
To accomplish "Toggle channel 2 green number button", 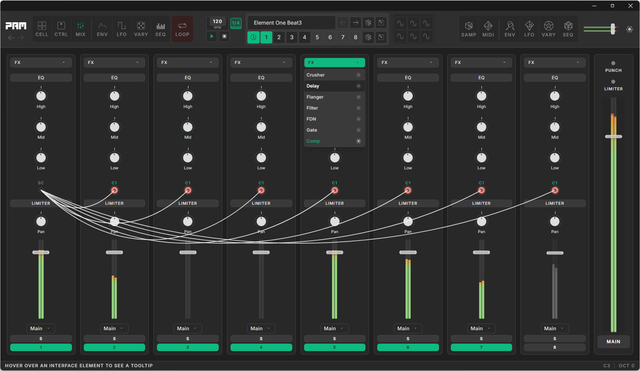I will tap(114, 347).
